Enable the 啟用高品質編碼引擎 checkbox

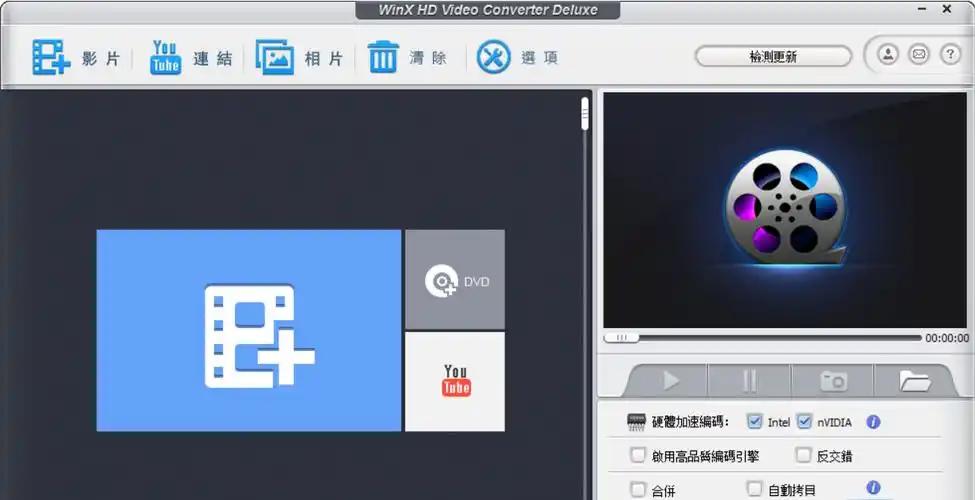pyautogui.click(x=637, y=455)
